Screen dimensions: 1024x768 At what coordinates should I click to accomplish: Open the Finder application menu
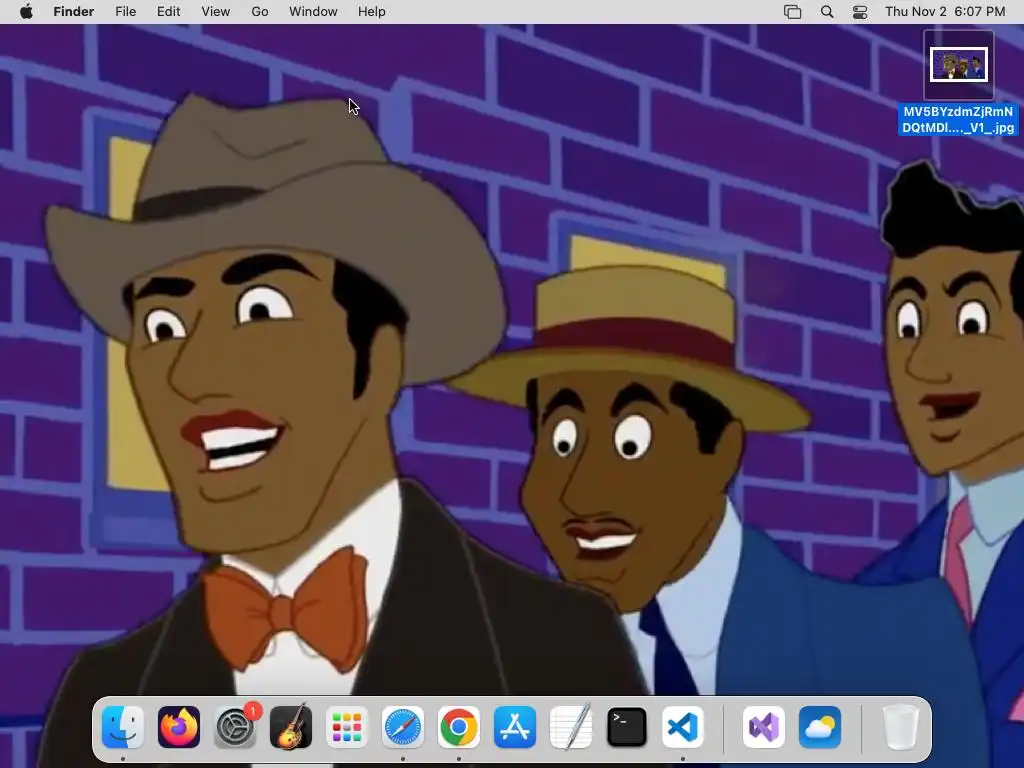[74, 12]
